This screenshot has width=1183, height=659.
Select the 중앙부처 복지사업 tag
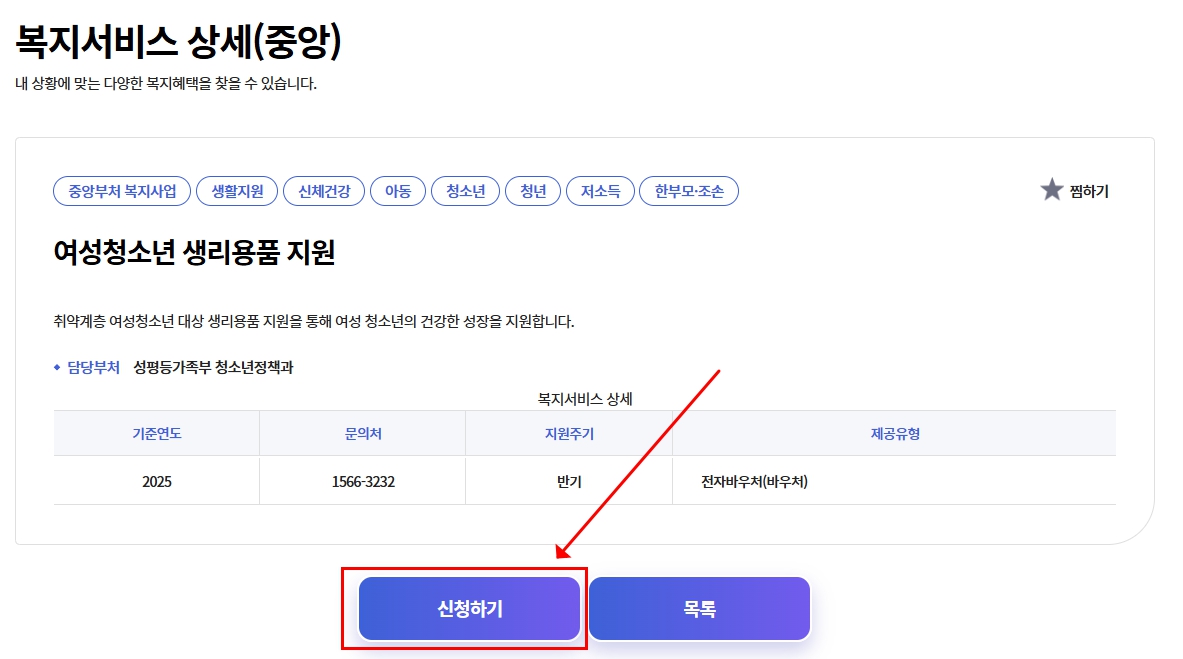point(123,191)
